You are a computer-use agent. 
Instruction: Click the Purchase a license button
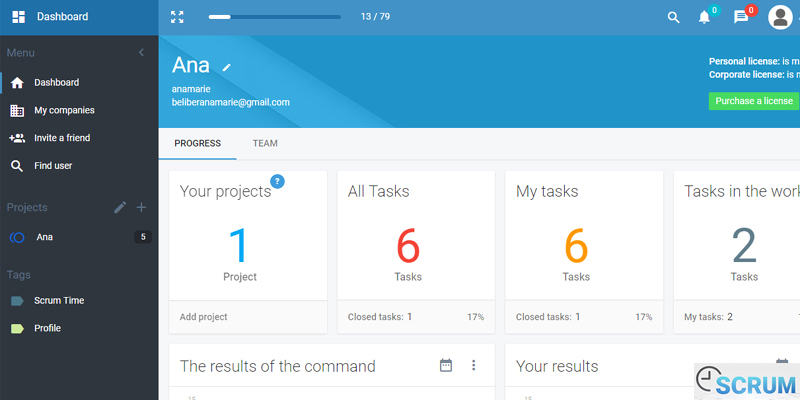pos(753,101)
